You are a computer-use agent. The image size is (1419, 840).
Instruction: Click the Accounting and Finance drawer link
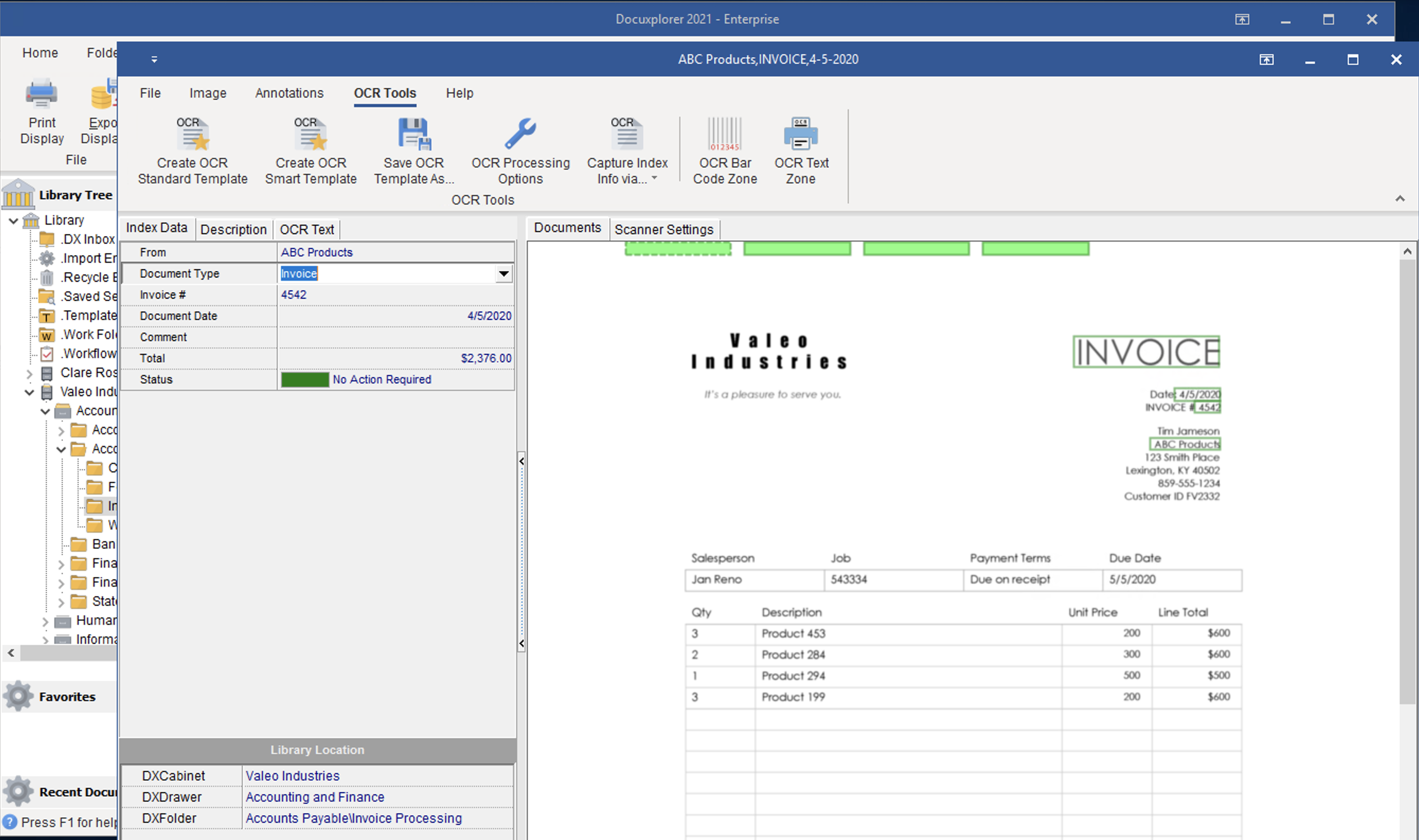click(x=315, y=797)
